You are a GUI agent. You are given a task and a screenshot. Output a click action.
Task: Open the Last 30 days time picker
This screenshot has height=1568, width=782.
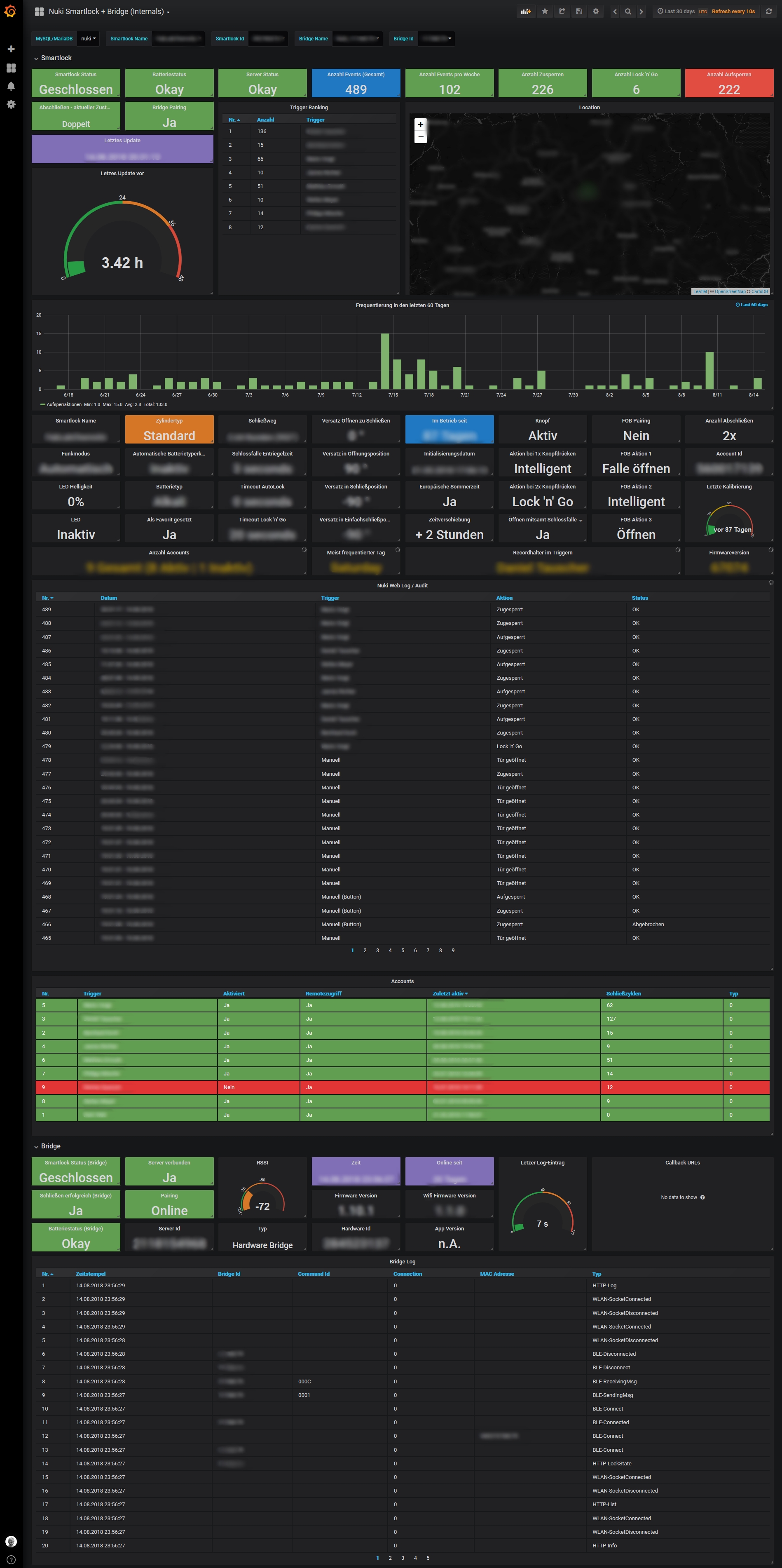pyautogui.click(x=676, y=12)
